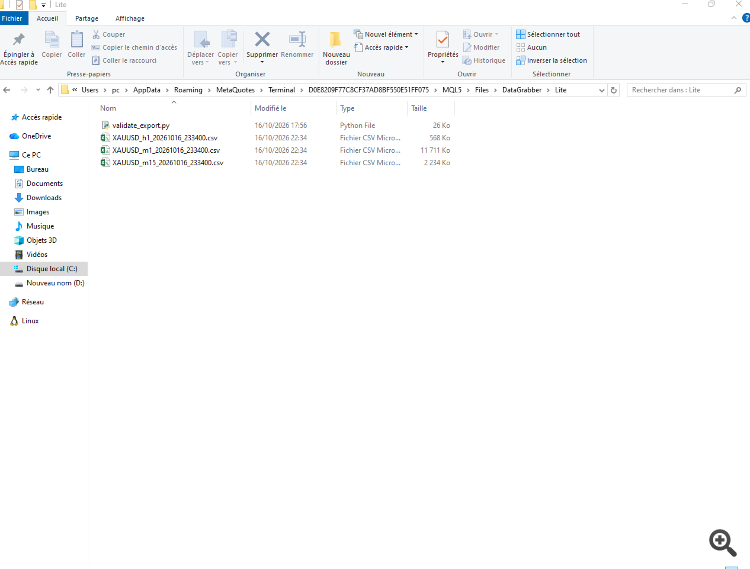Open OneDrive in sidebar
The width and height of the screenshot is (750, 569).
(31, 136)
